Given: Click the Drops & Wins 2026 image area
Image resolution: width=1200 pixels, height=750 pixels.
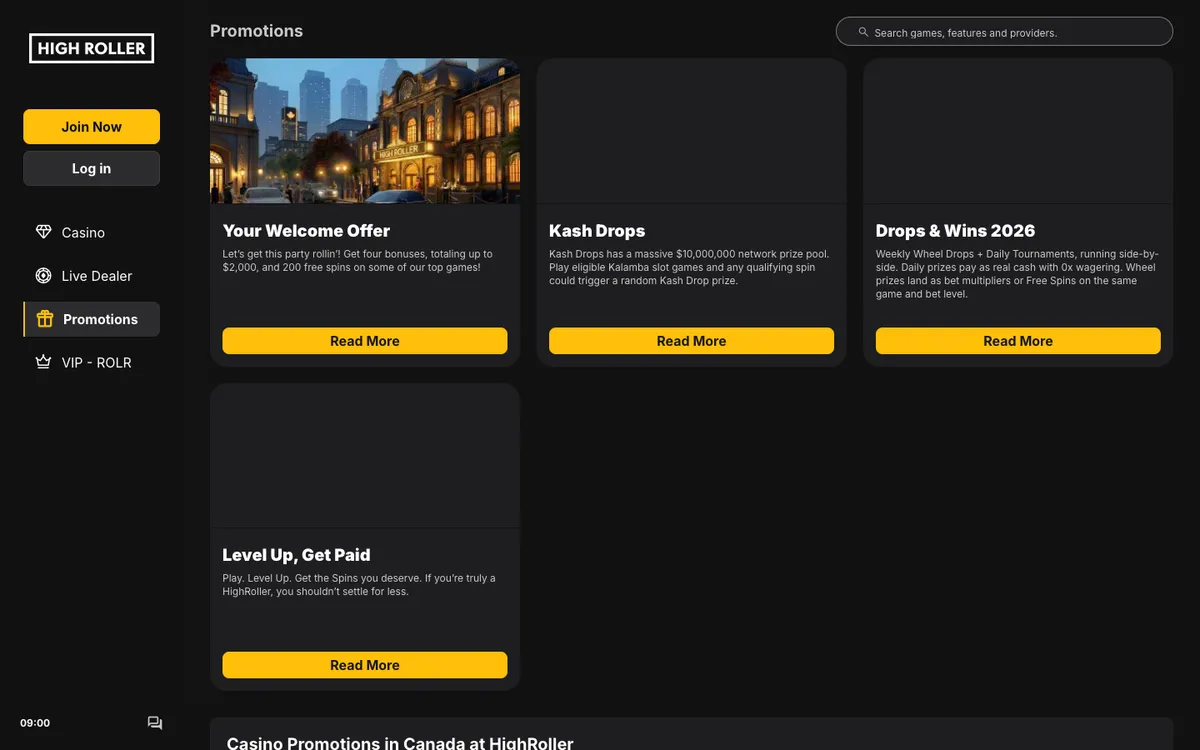Looking at the screenshot, I should 1018,131.
